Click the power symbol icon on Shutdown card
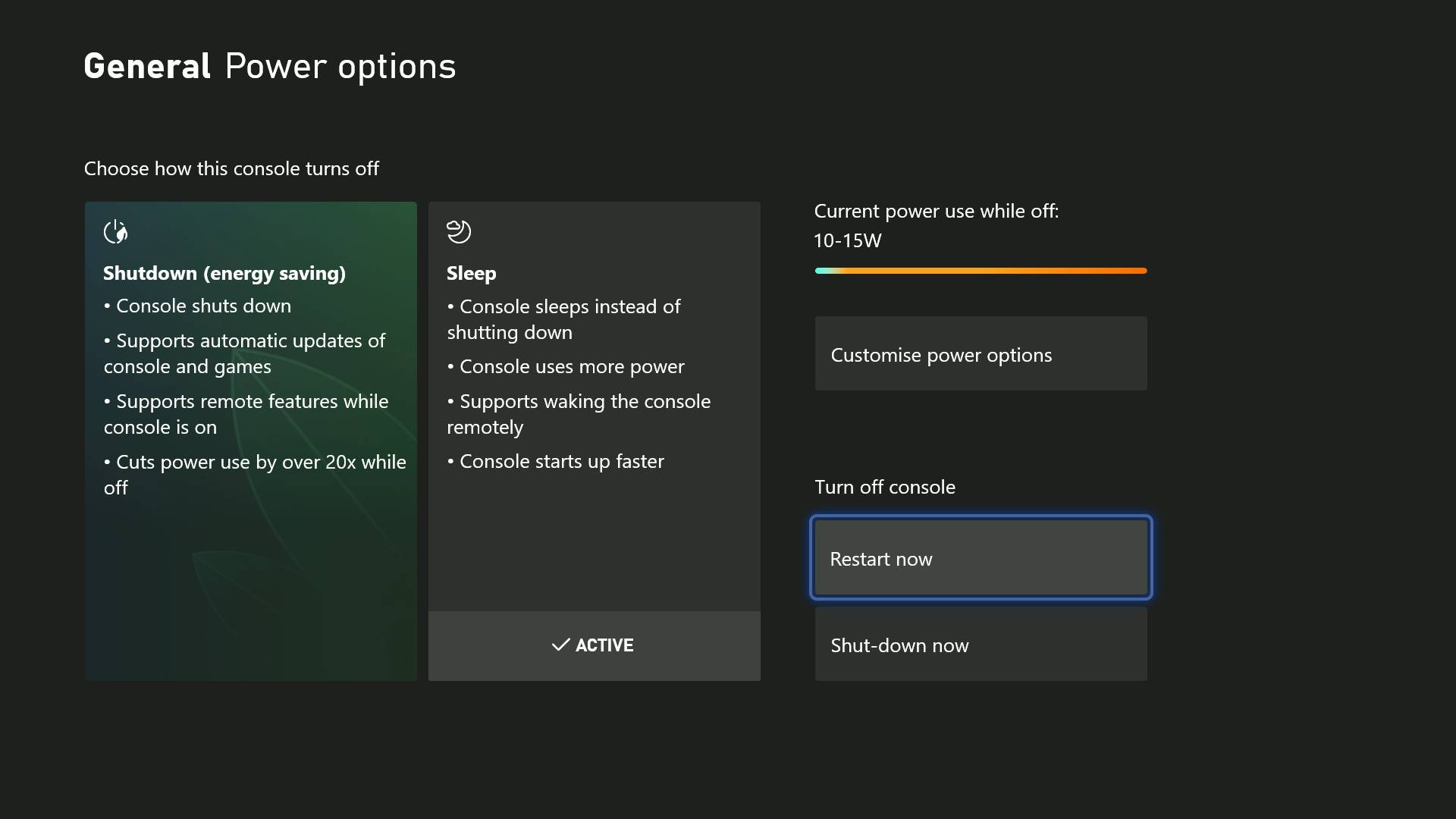 (116, 232)
